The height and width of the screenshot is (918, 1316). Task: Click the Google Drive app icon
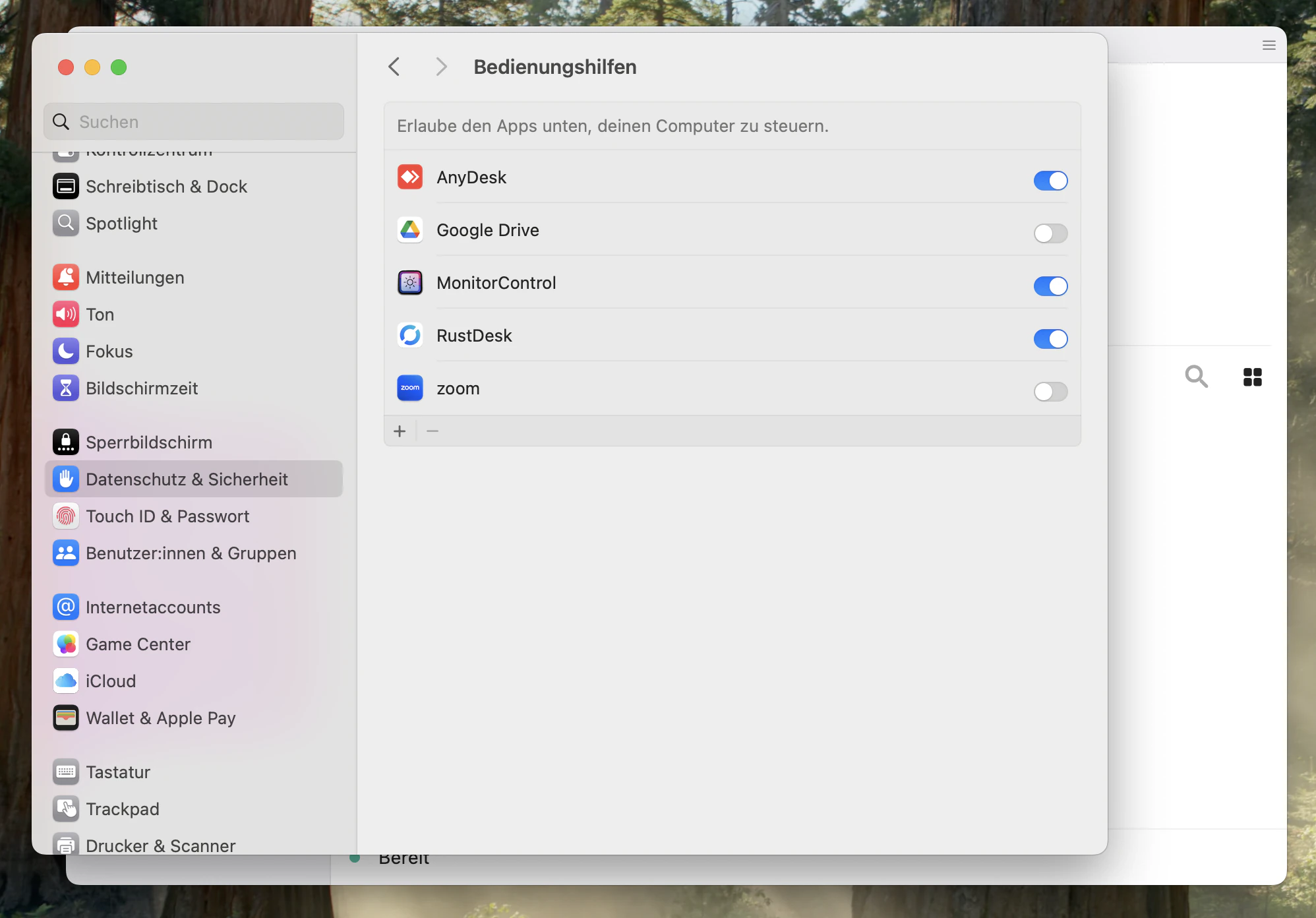pos(410,229)
